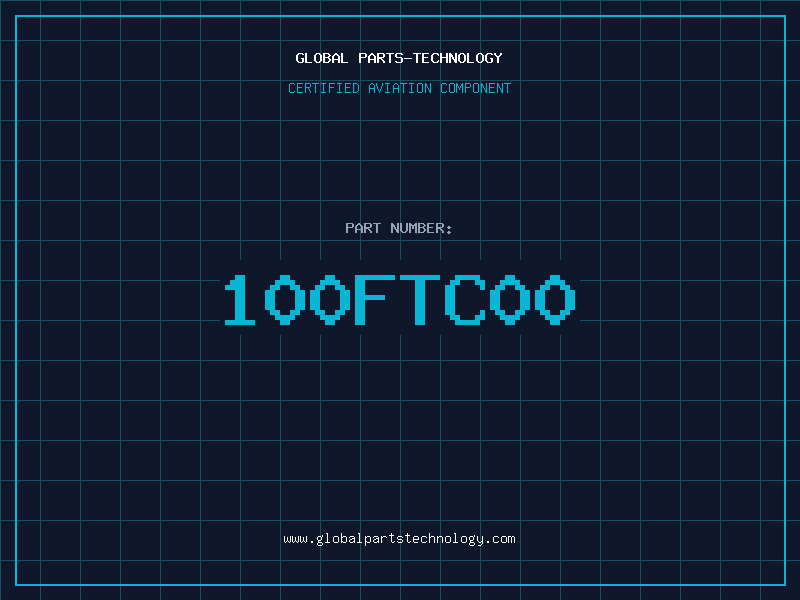Viewport: 800px width, 600px height.
Task: Click the letter T in the part number
Action: [x=421, y=300]
